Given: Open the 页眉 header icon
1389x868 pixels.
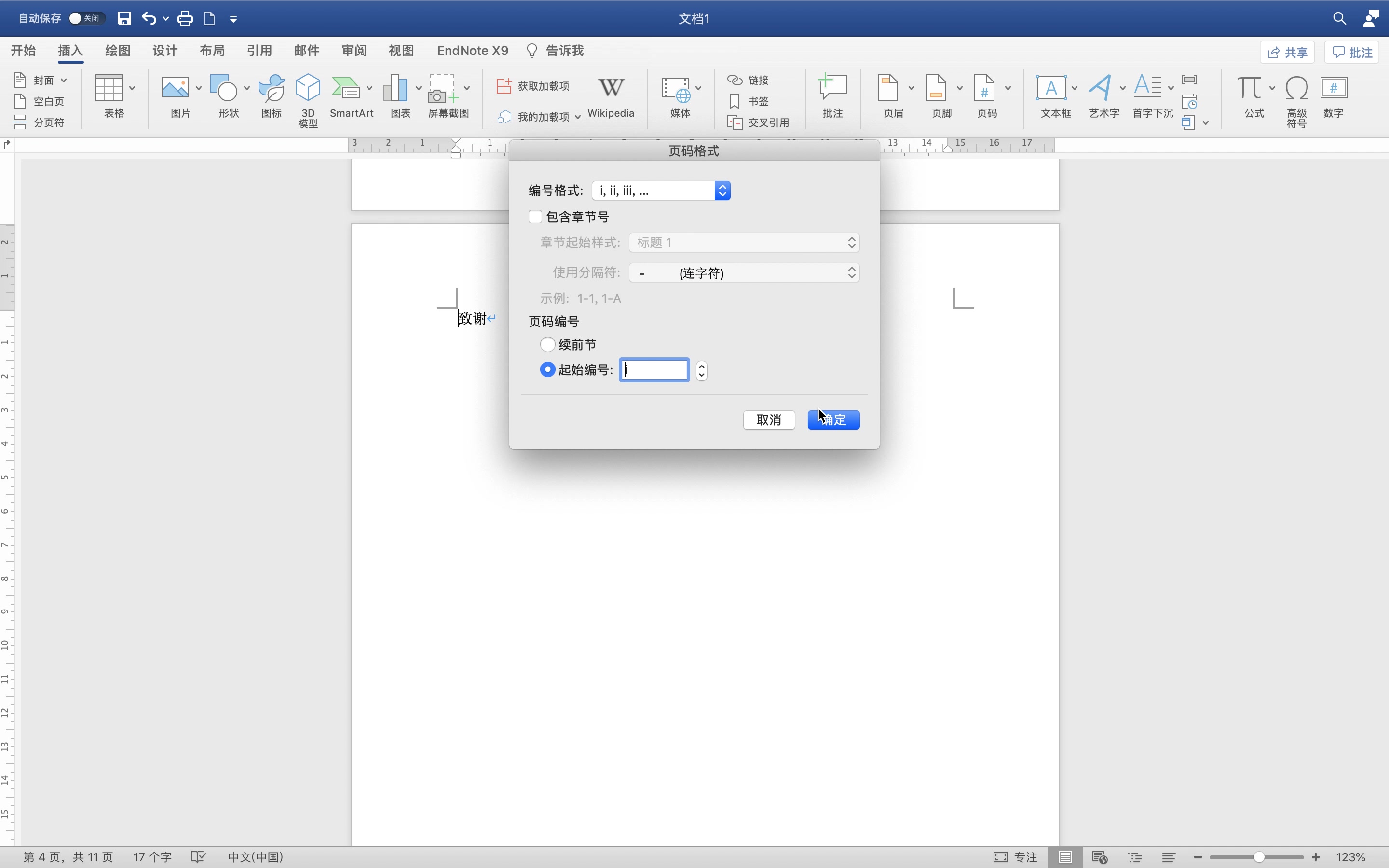Looking at the screenshot, I should 888,88.
